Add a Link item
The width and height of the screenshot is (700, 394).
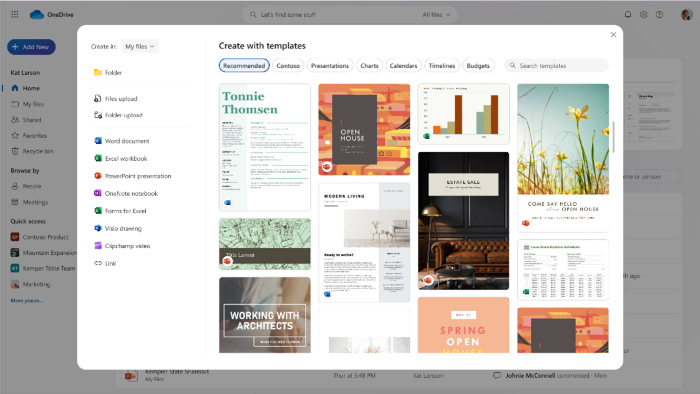pyautogui.click(x=105, y=263)
